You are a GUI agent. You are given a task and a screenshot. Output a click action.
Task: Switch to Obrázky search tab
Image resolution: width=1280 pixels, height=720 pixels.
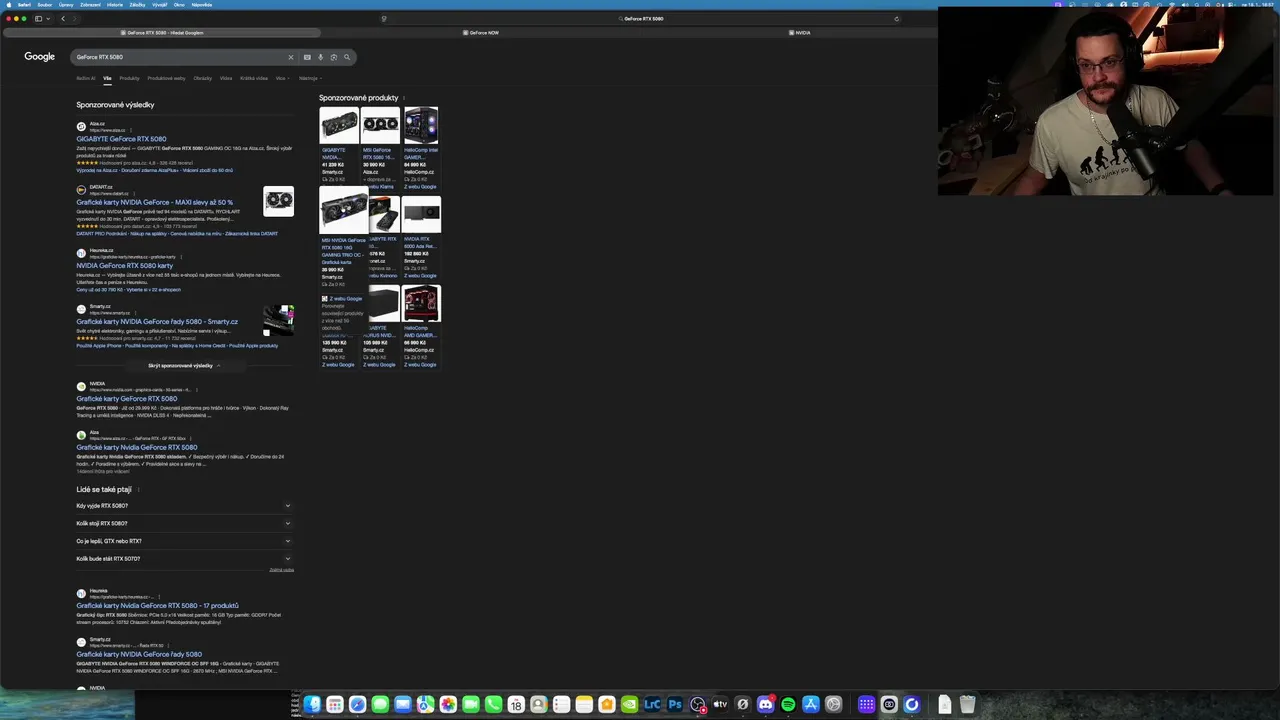click(x=203, y=78)
